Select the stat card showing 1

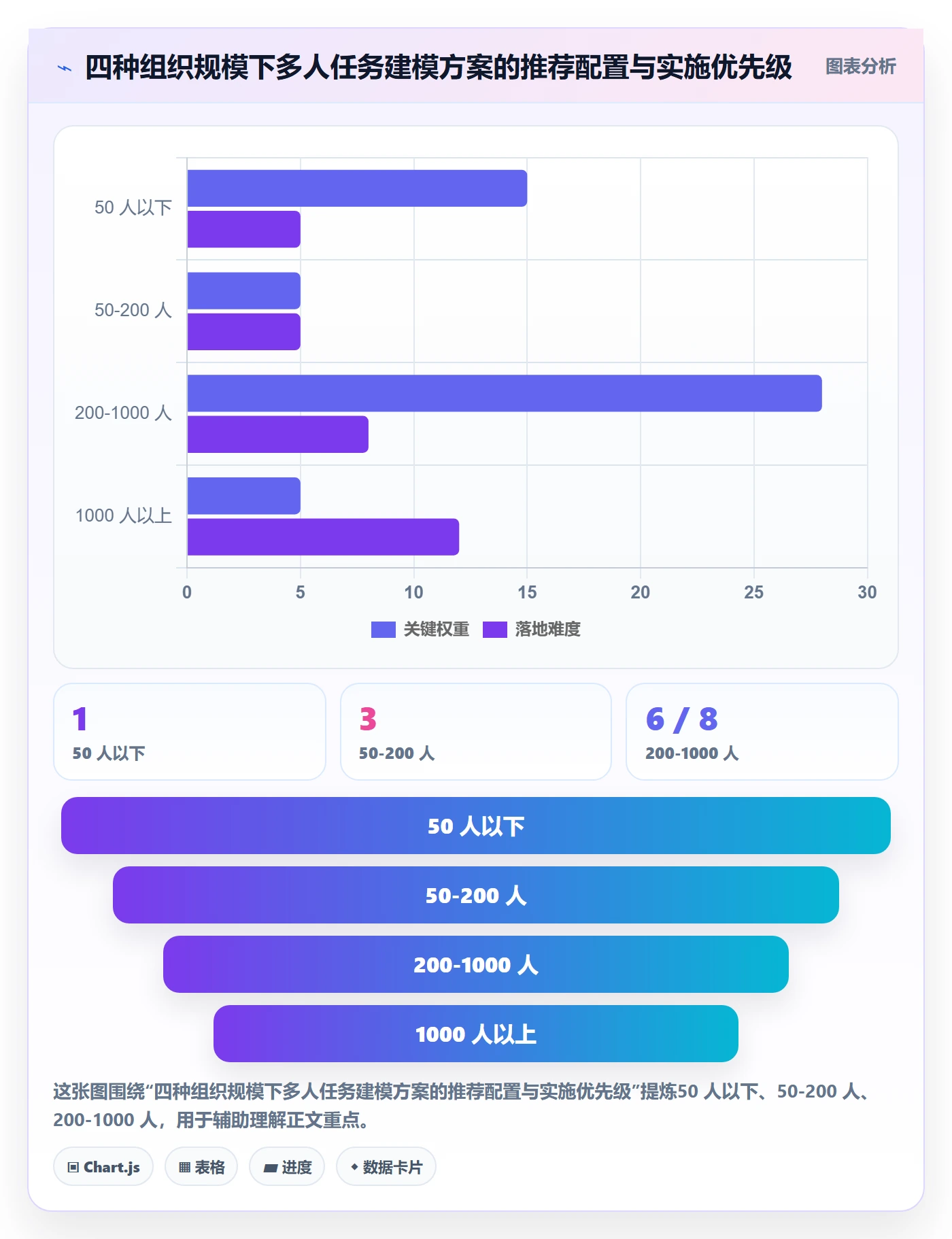click(190, 732)
